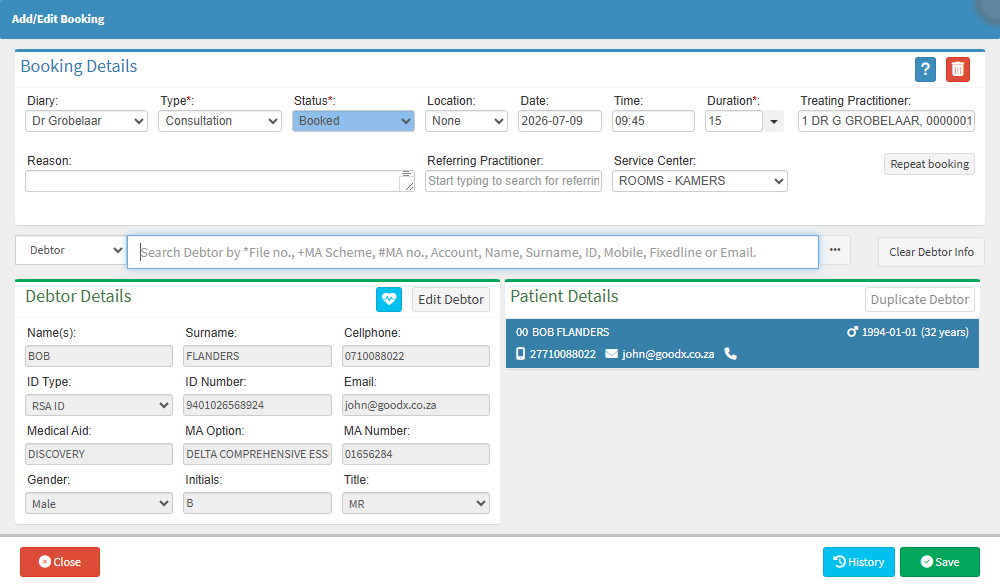Image resolution: width=1000 pixels, height=587 pixels.
Task: Click the Reason textarea resize handle
Action: pos(408,185)
